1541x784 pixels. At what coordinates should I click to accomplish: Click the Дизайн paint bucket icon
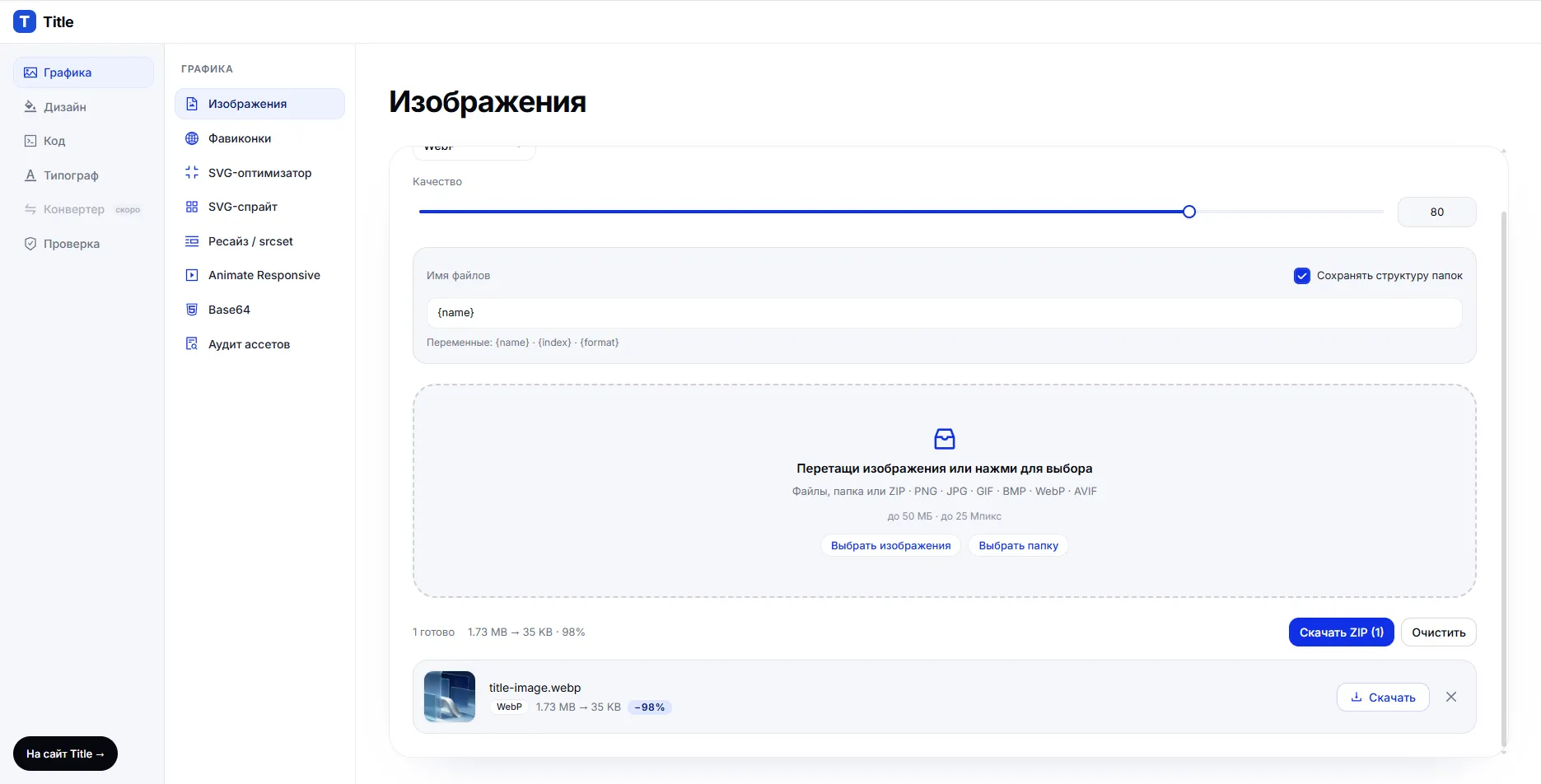click(x=30, y=107)
